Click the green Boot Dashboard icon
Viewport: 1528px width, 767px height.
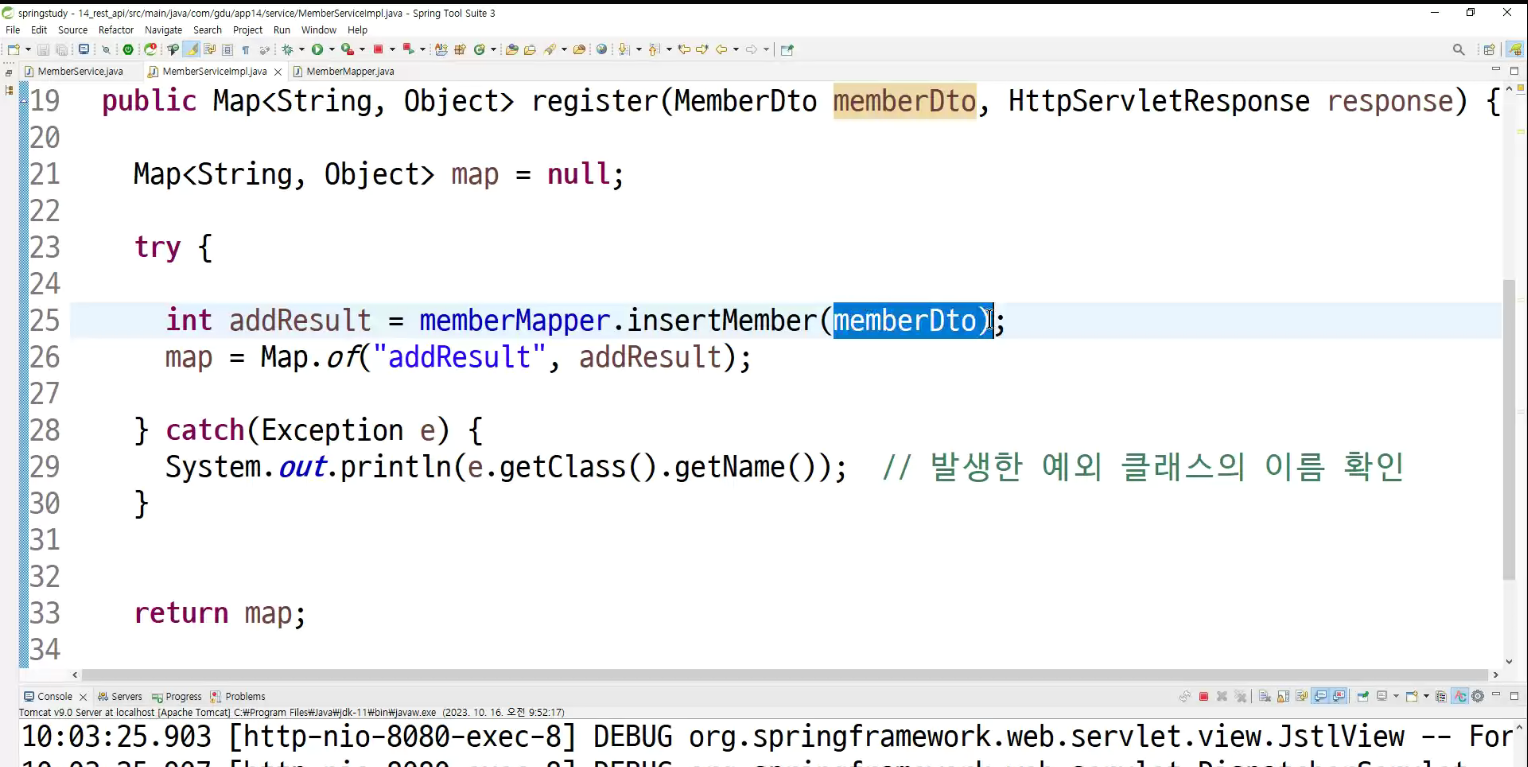click(x=127, y=49)
